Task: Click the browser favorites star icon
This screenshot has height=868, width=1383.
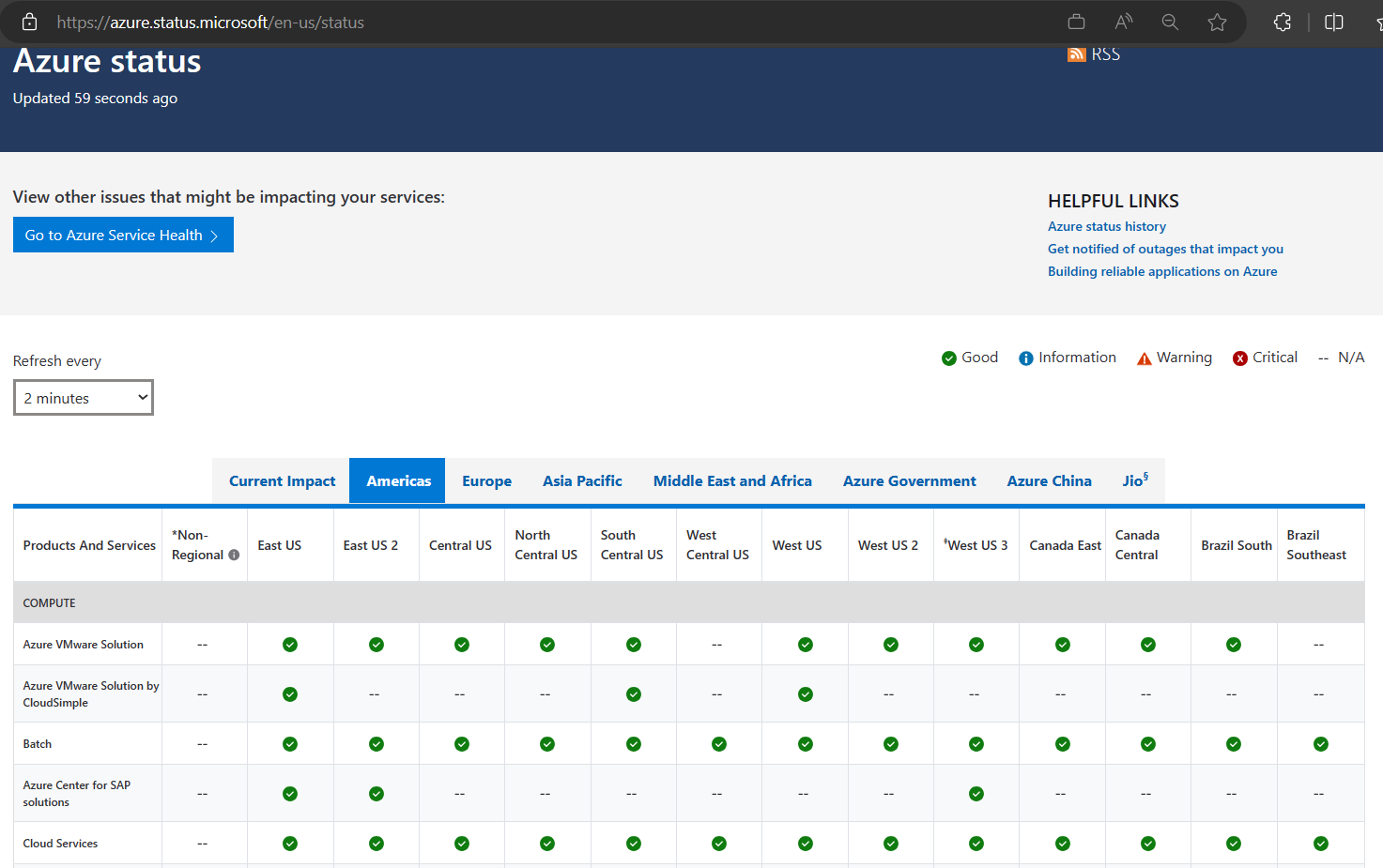Action: pyautogui.click(x=1217, y=23)
